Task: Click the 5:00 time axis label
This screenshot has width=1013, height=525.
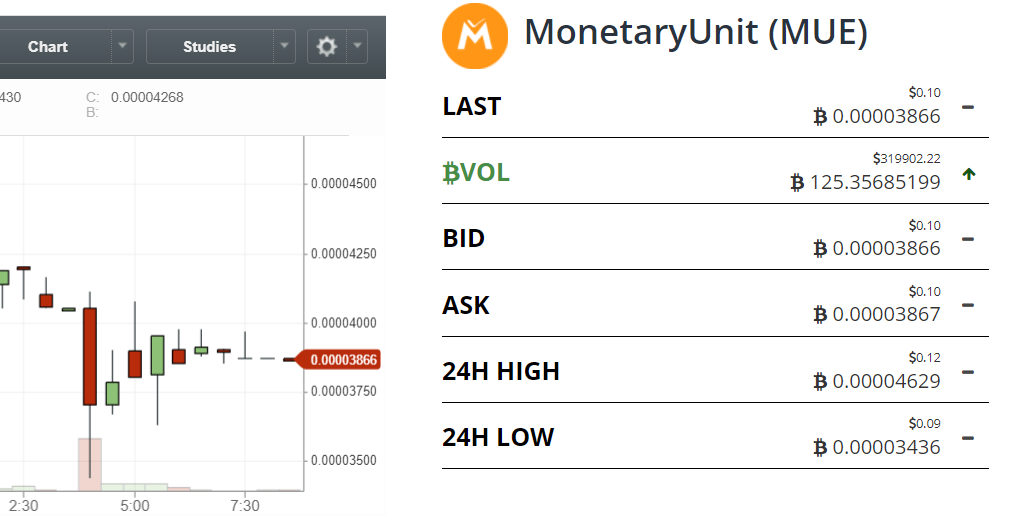Action: (135, 506)
